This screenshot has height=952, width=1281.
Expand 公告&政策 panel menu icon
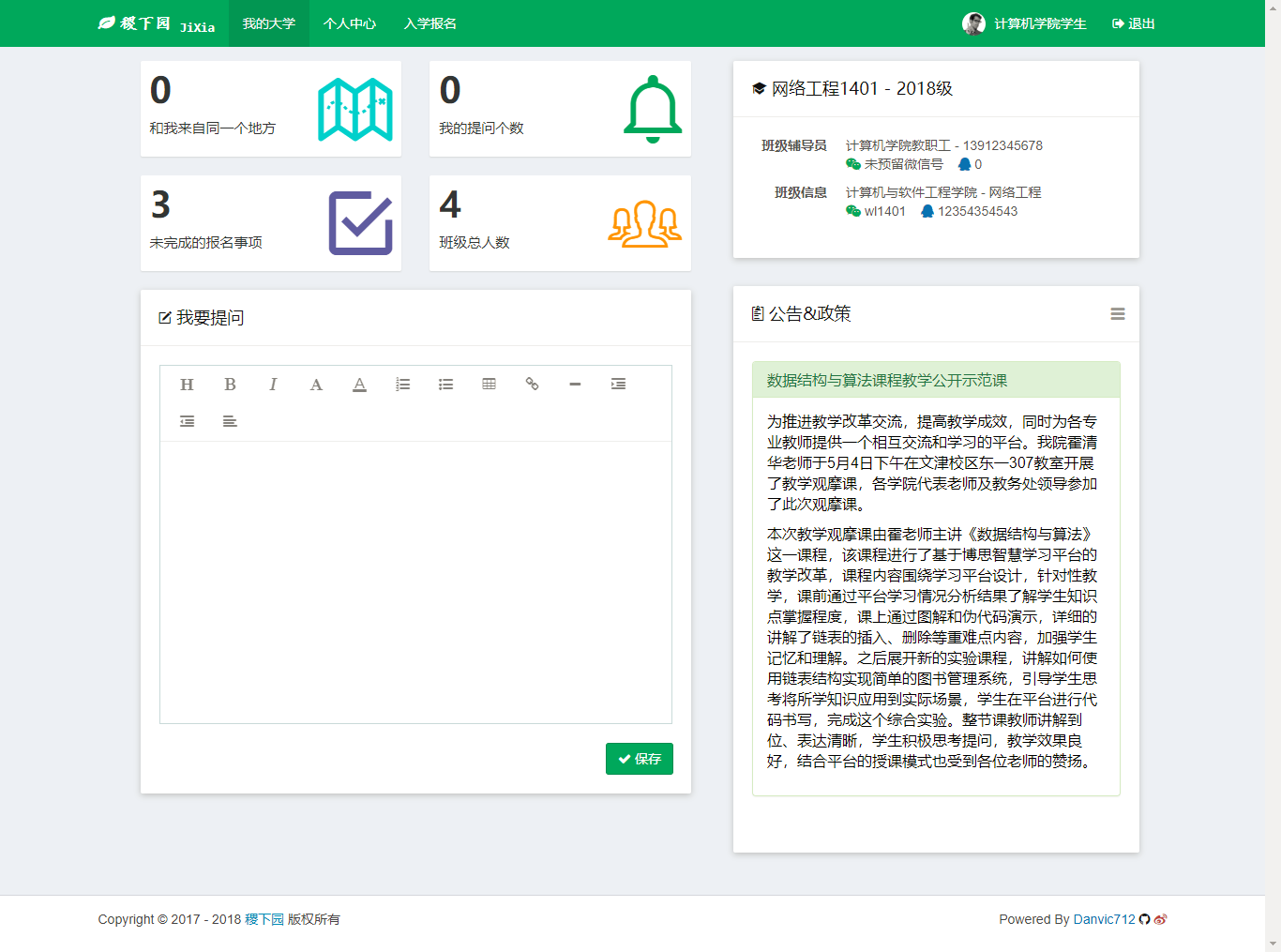coord(1118,314)
